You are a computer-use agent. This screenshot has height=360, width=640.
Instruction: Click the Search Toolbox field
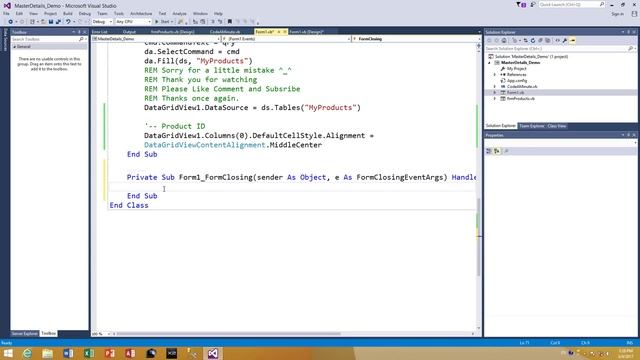[48, 39]
